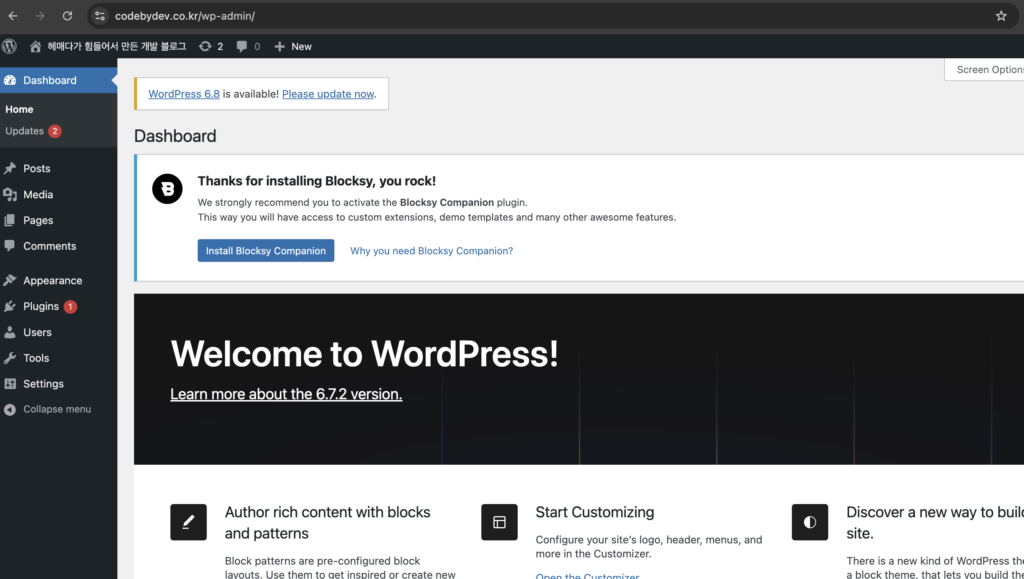Open 'Why you need Blocksy Companion?' link
Image resolution: width=1024 pixels, height=579 pixels.
(432, 251)
